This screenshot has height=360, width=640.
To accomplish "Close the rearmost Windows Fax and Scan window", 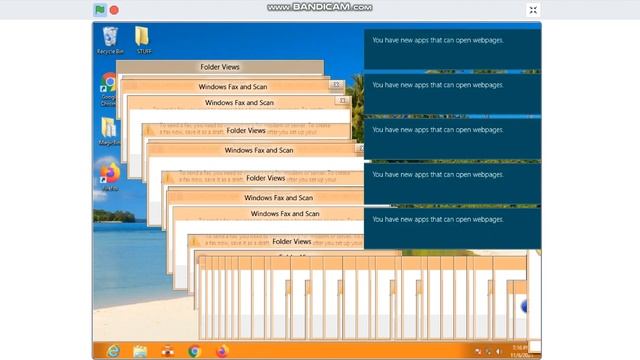I will tap(336, 84).
